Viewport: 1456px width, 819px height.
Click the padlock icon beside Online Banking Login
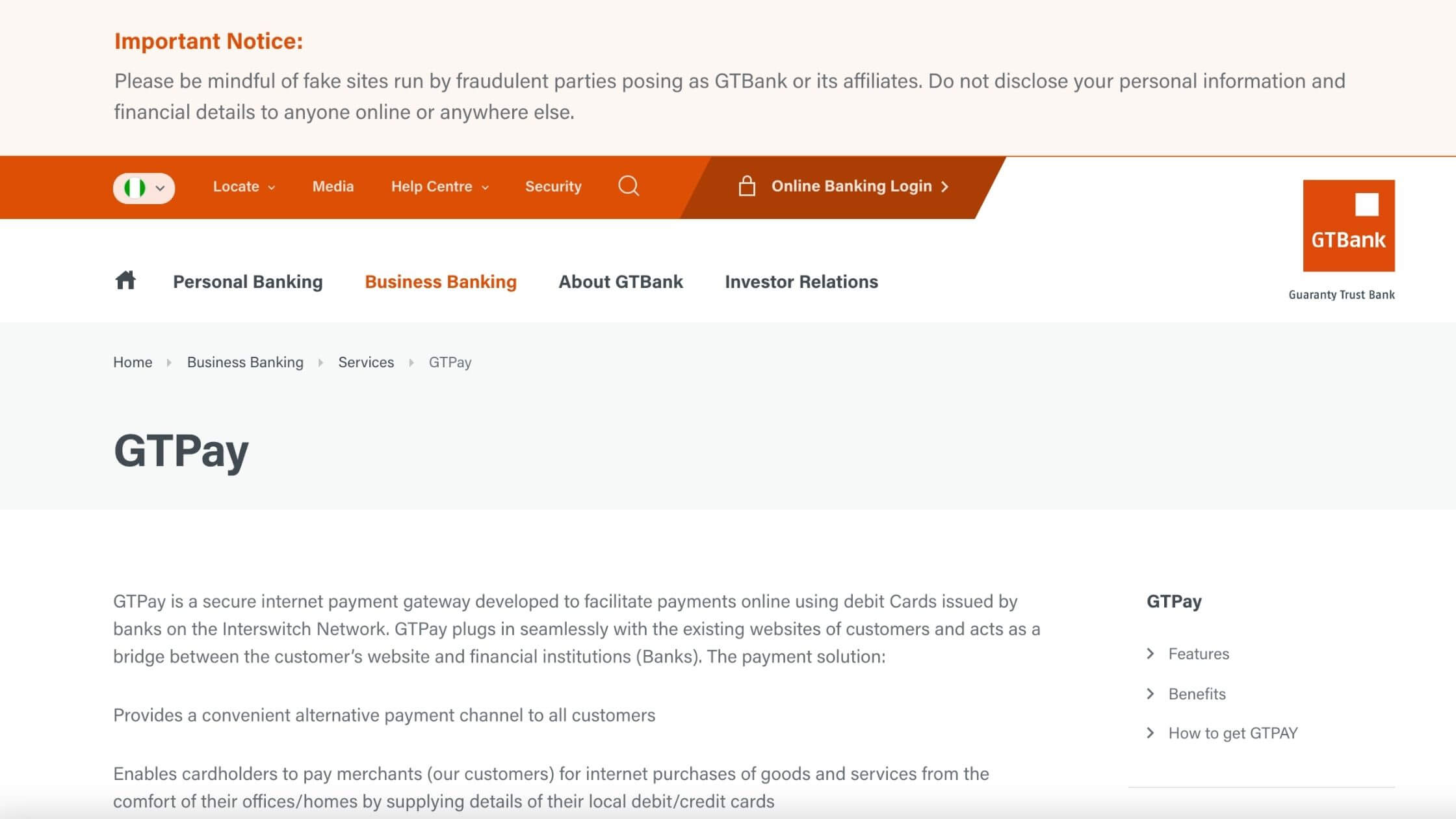[x=747, y=187]
